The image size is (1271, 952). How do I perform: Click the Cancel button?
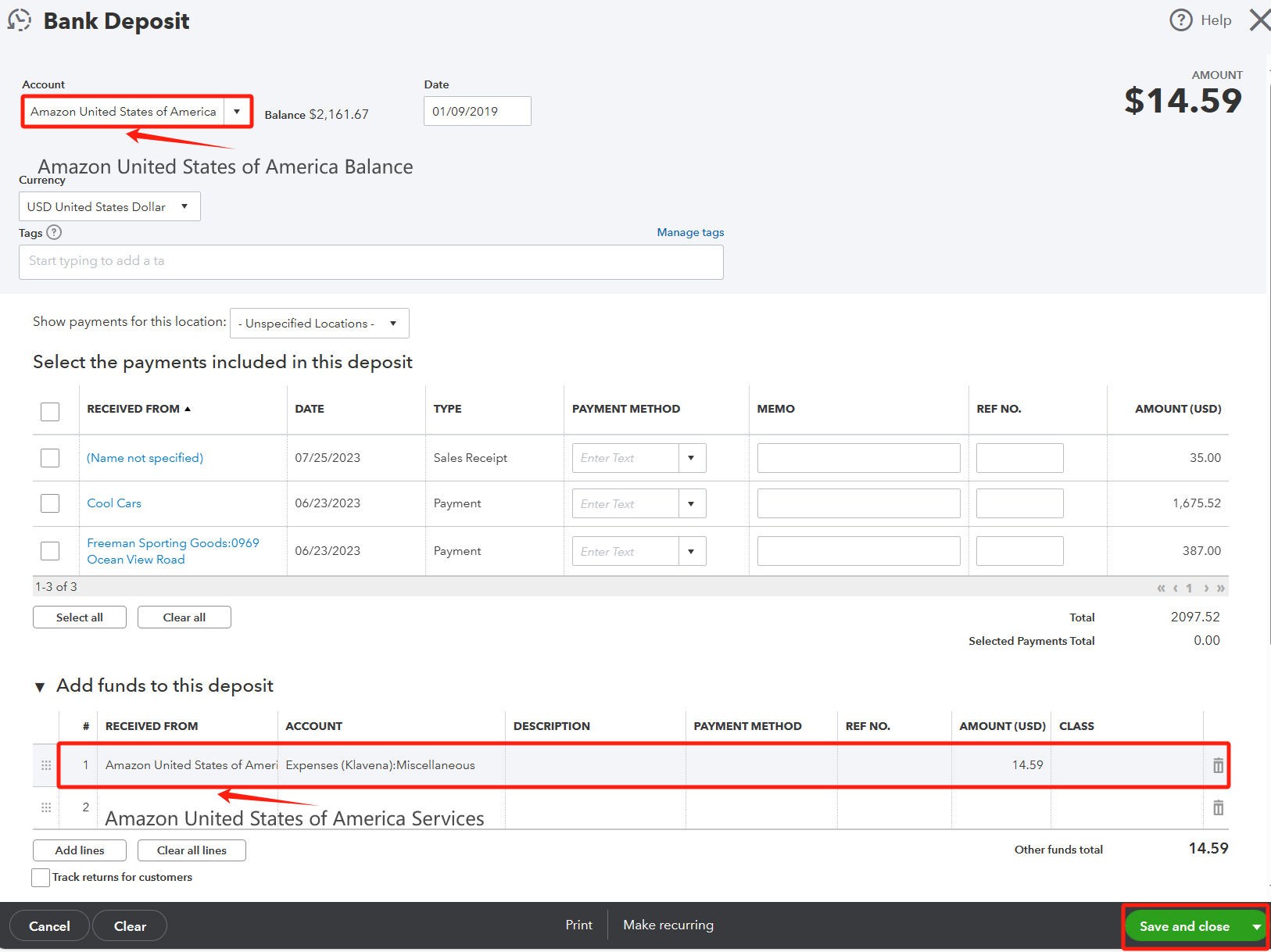[x=49, y=926]
